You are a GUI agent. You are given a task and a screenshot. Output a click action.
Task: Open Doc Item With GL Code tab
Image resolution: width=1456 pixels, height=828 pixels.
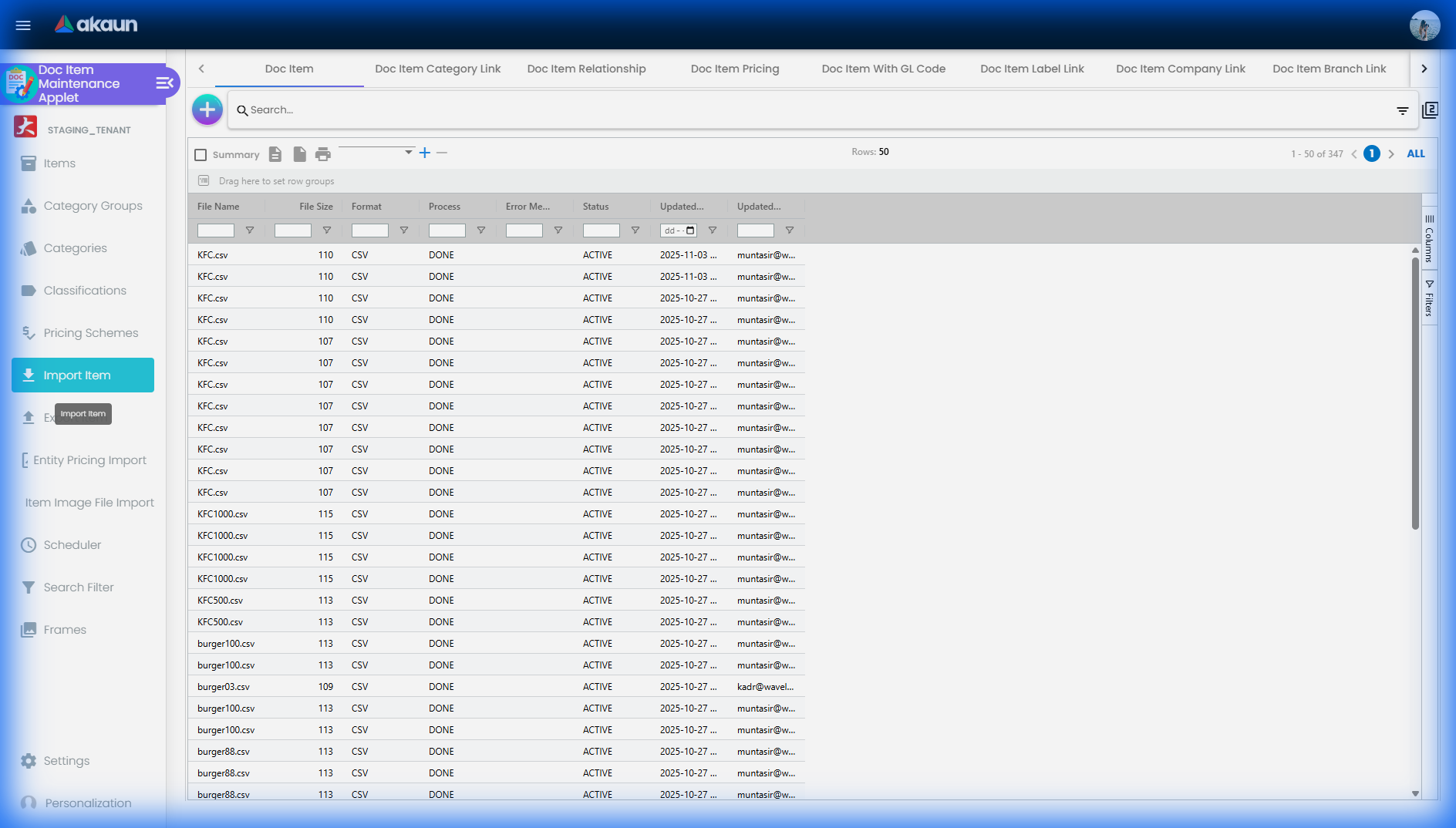pyautogui.click(x=883, y=69)
